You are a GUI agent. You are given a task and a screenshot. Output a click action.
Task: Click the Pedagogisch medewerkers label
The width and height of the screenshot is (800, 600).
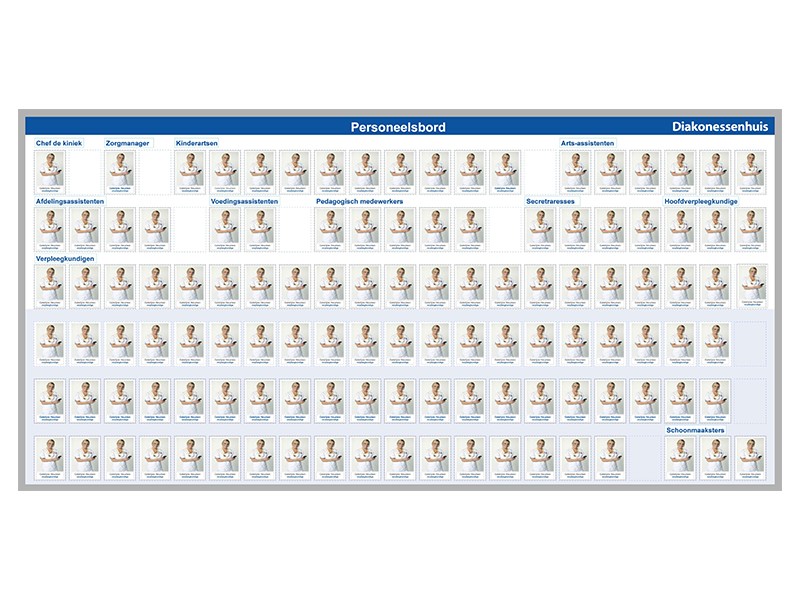click(x=359, y=202)
